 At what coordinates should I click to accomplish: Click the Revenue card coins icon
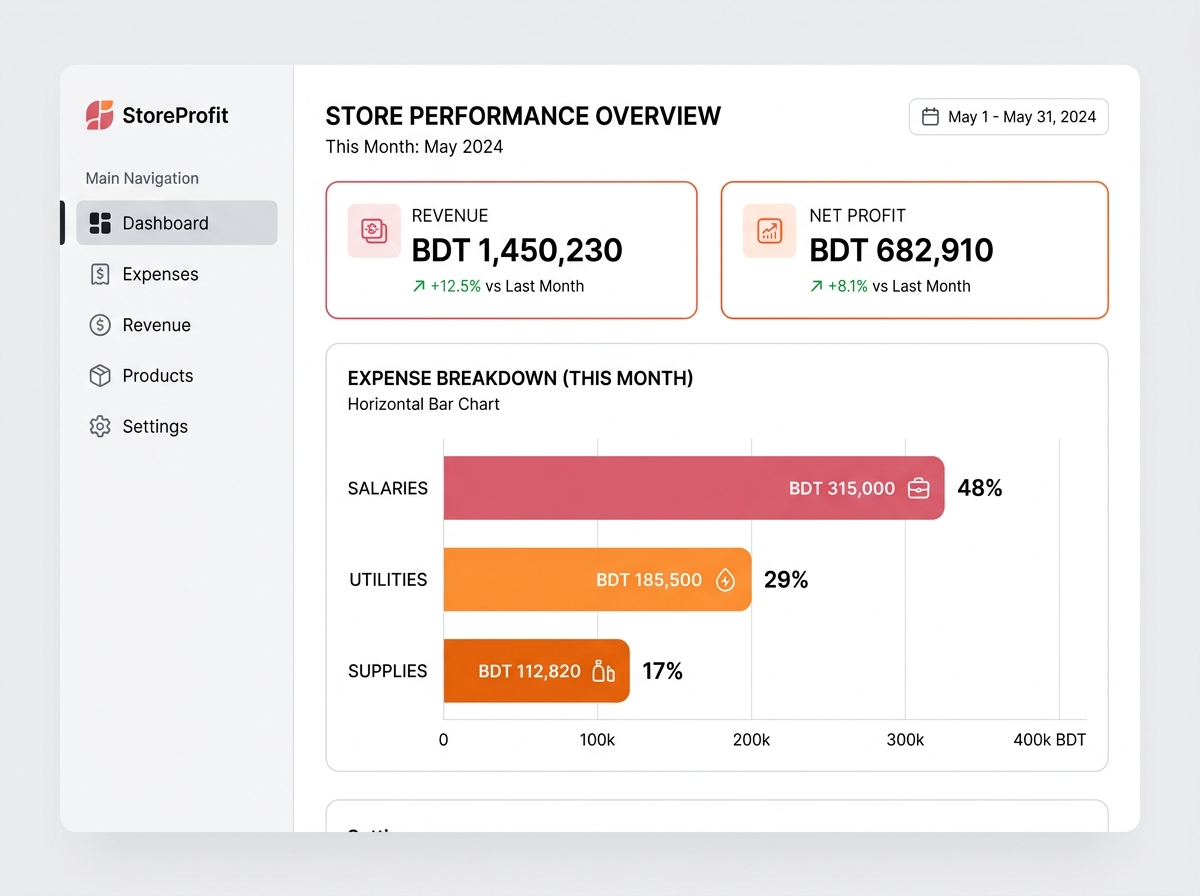[x=374, y=231]
